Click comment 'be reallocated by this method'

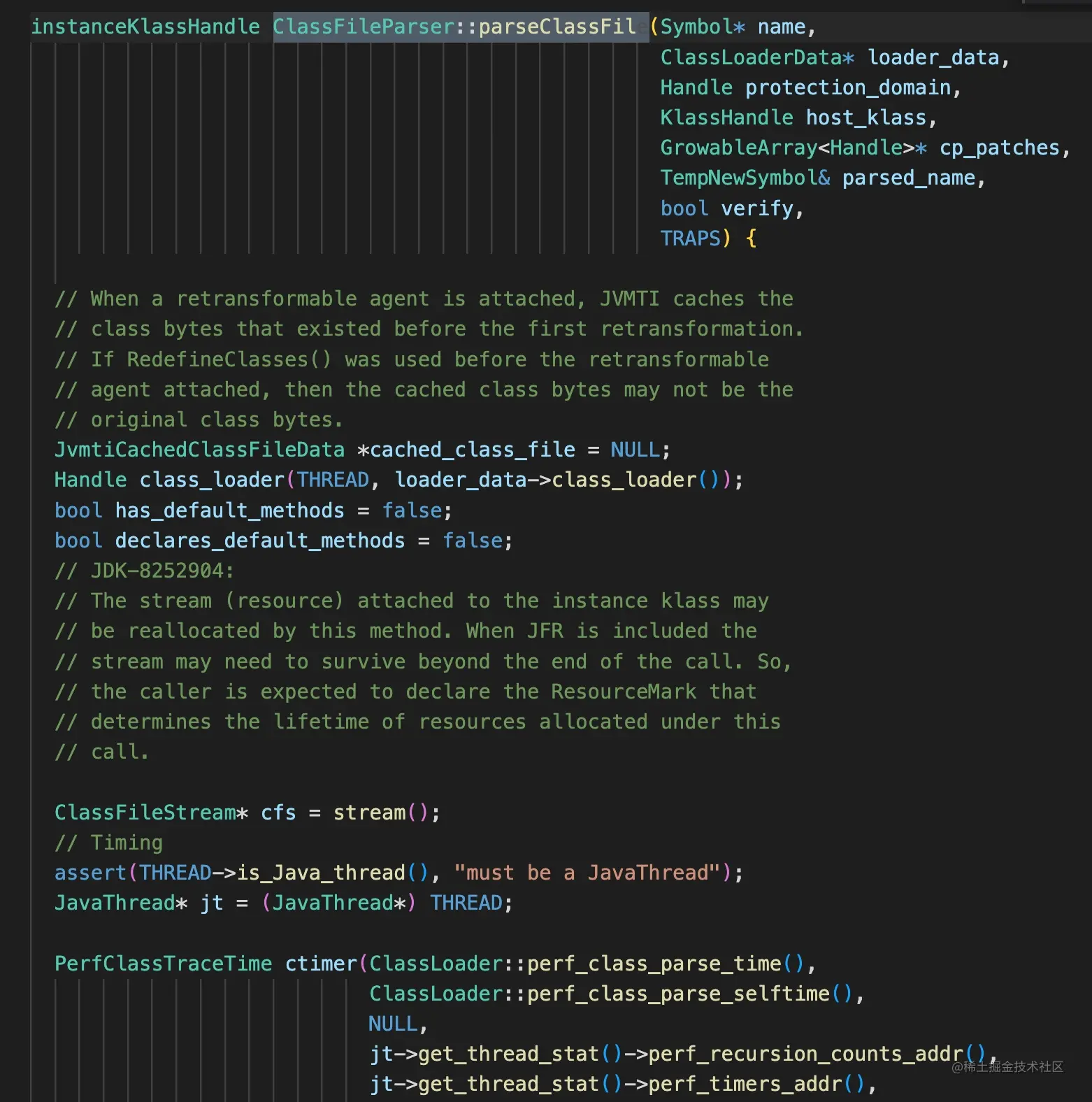click(406, 631)
